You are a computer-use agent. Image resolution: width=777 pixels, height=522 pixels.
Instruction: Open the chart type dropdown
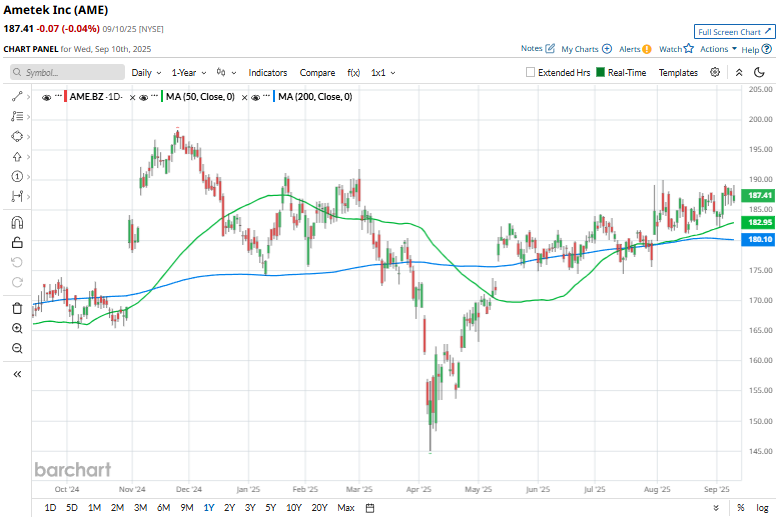(226, 73)
